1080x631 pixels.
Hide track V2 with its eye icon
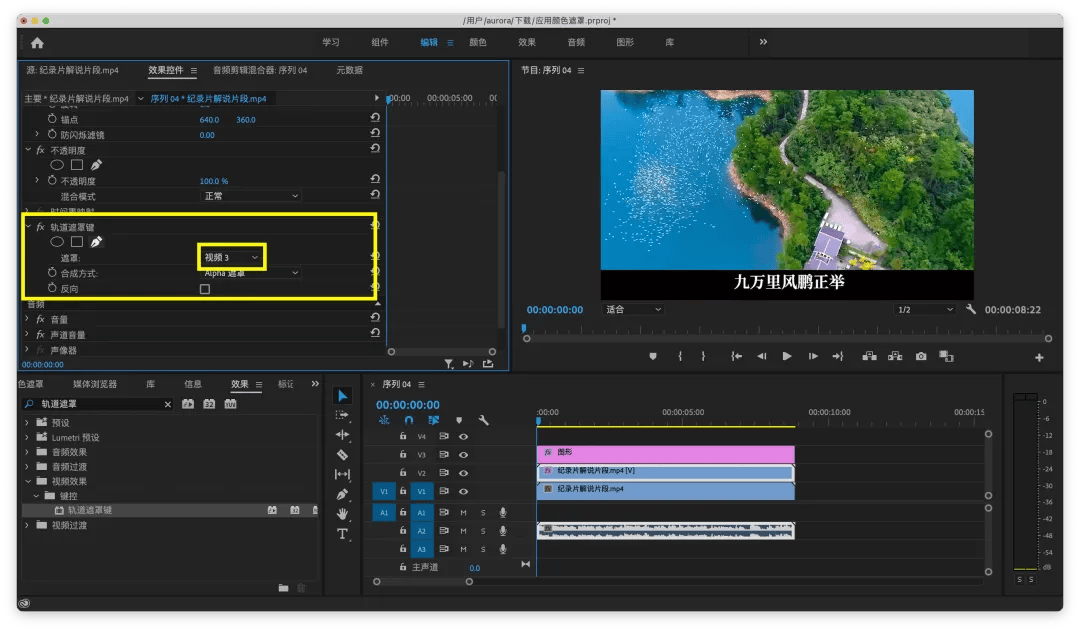pos(464,473)
